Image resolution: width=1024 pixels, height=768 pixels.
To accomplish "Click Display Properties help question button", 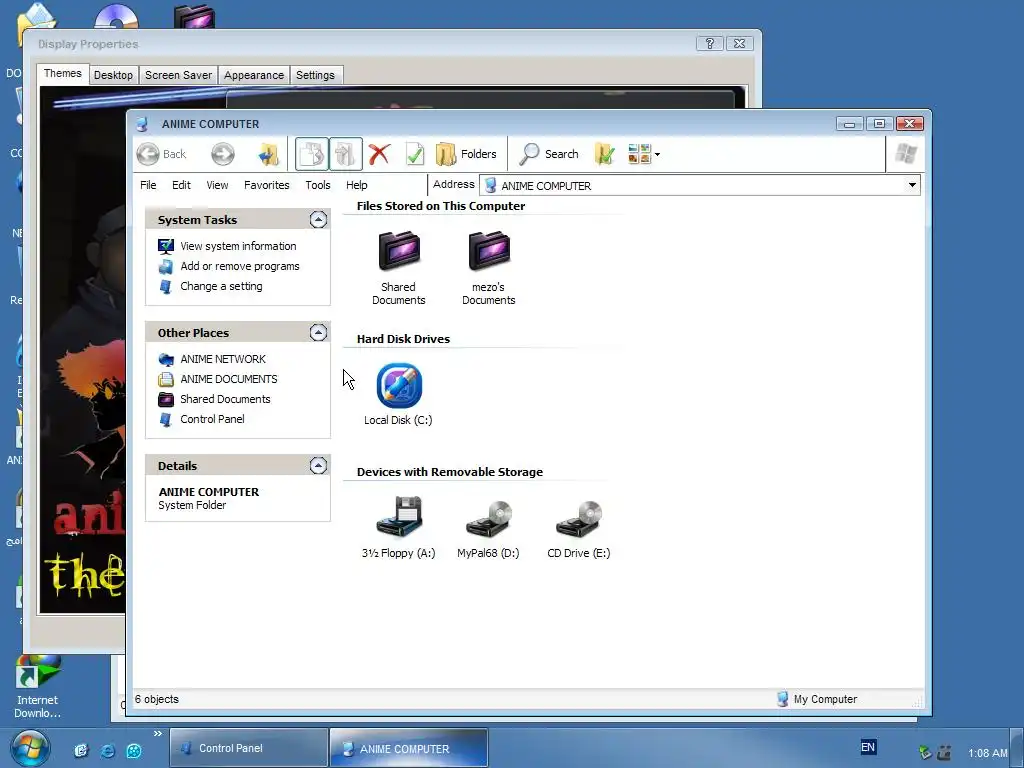I will coord(710,44).
